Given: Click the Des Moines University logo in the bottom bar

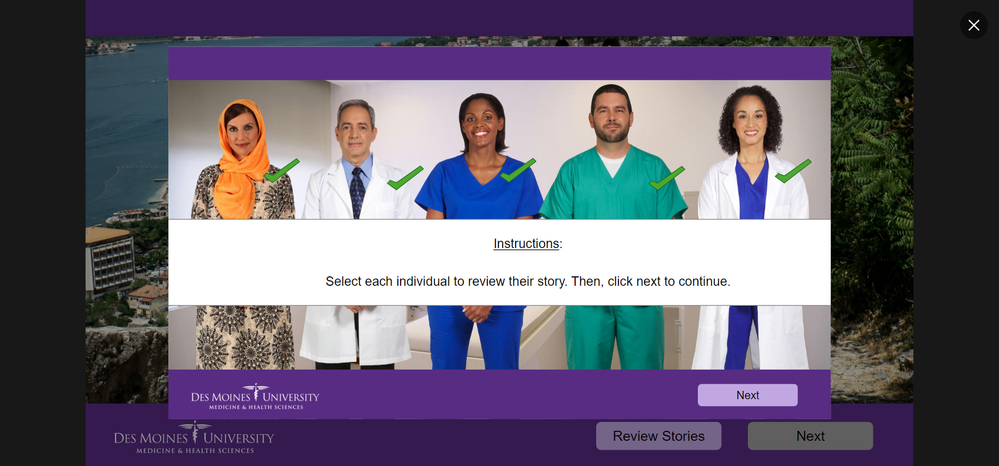Looking at the screenshot, I should 194,437.
